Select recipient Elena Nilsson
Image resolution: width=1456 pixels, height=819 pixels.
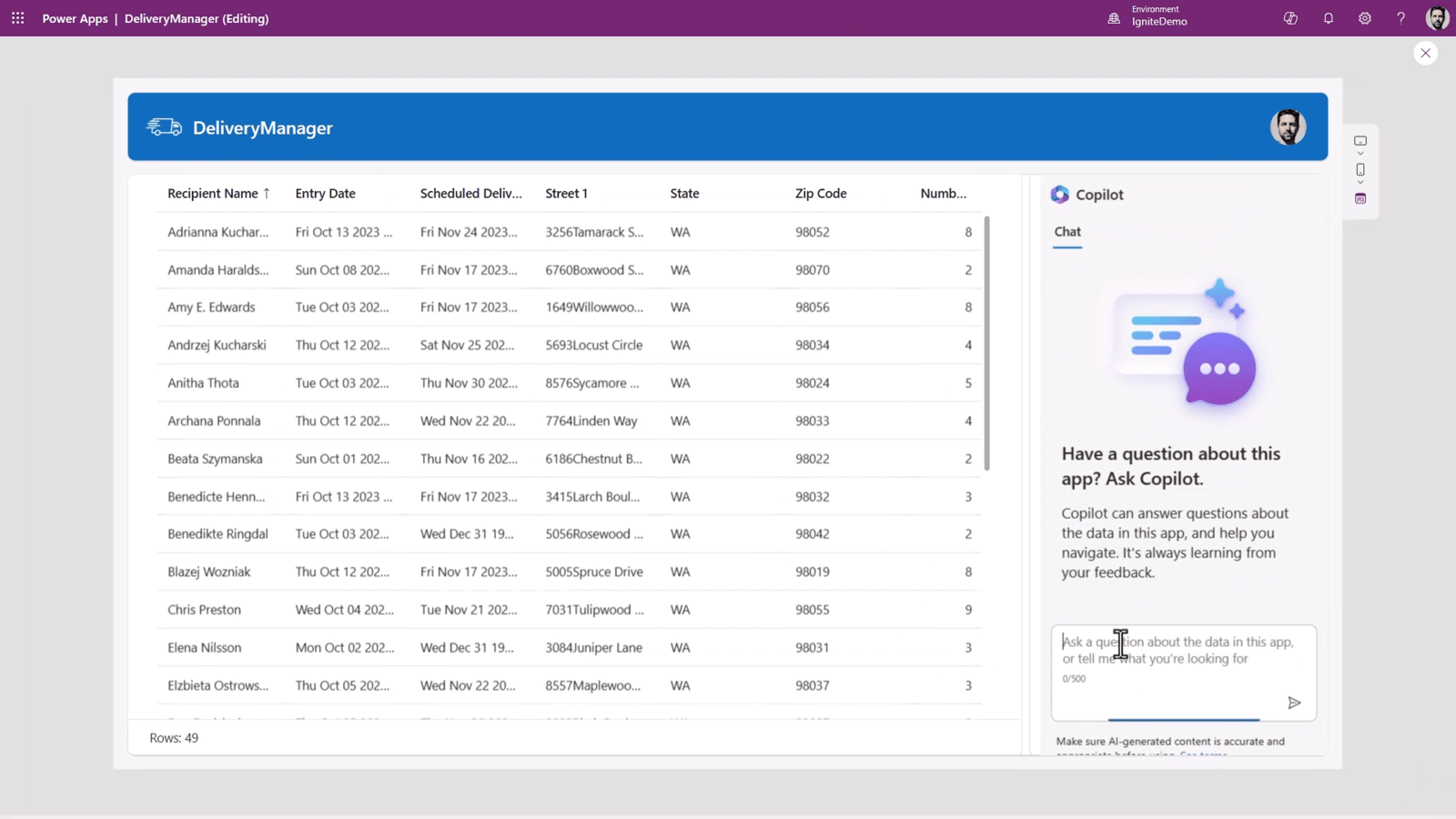pyautogui.click(x=204, y=648)
